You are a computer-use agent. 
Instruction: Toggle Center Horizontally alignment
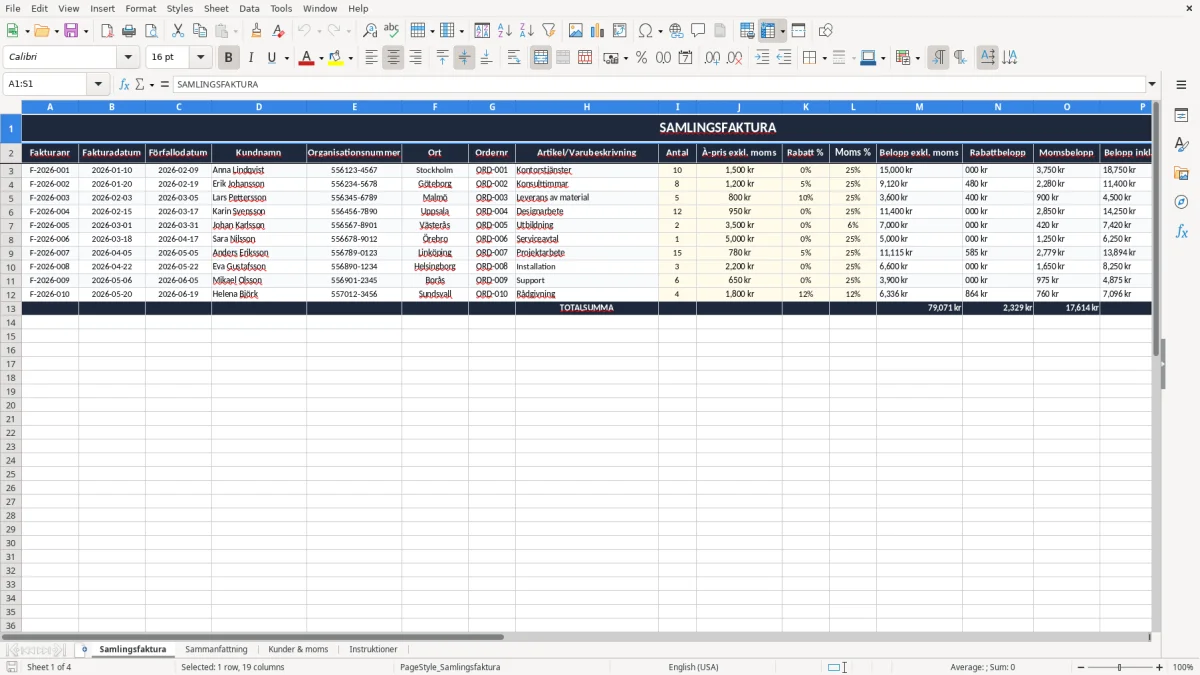[x=393, y=58]
